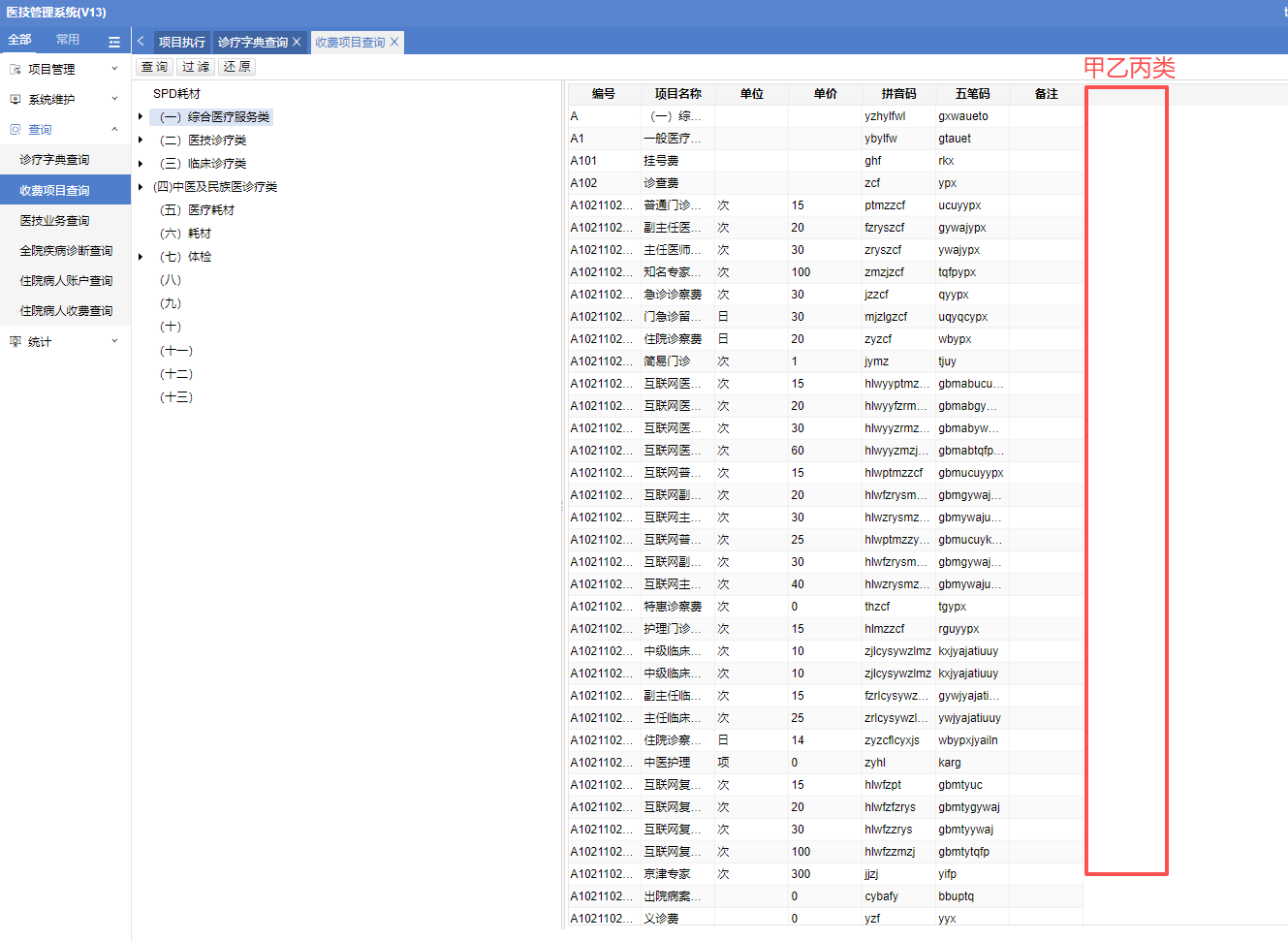Click the 简易门诊 item name cell
The width and height of the screenshot is (1288, 941).
tap(677, 361)
